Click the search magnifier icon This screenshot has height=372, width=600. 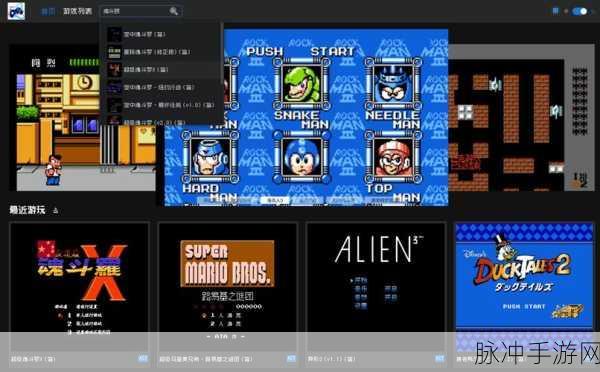pos(174,11)
